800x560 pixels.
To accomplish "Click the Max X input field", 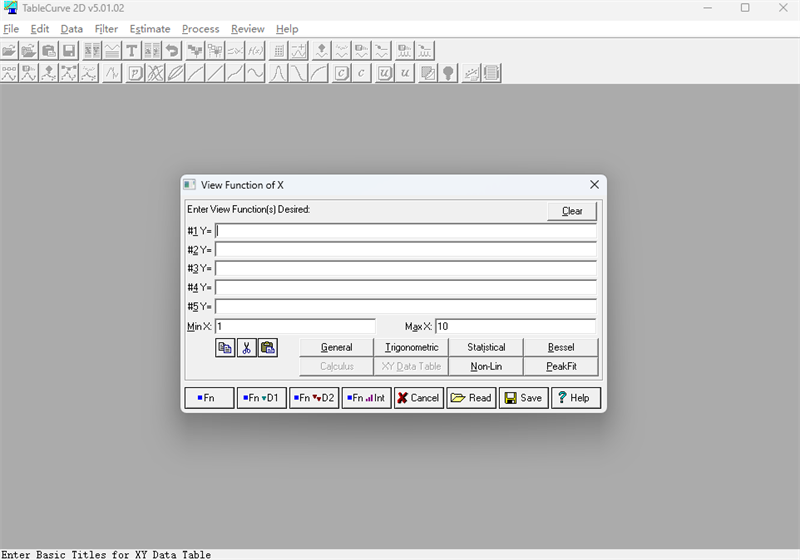I will tap(515, 326).
